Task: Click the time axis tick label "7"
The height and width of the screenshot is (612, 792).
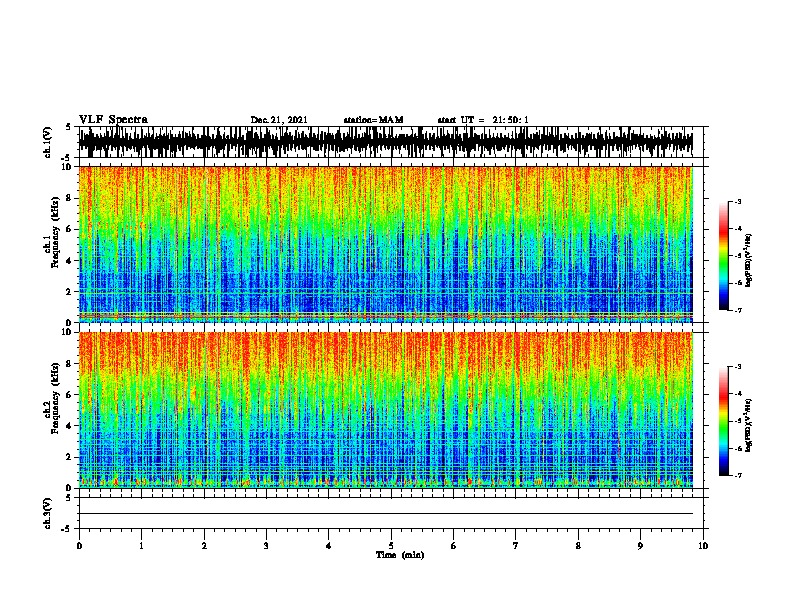Action: click(516, 546)
